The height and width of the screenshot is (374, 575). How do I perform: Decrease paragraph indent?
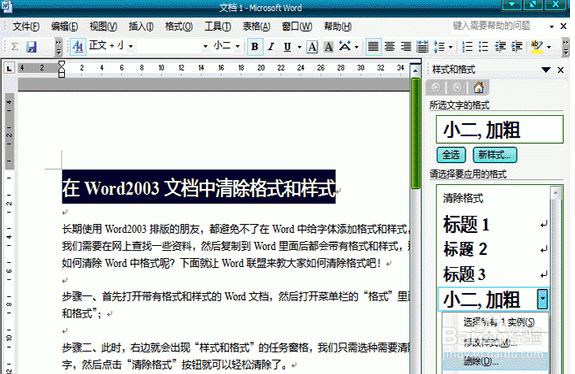tap(500, 47)
